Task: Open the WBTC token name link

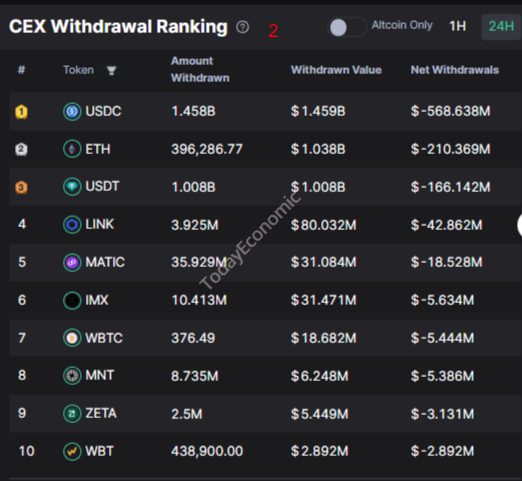Action: (104, 338)
